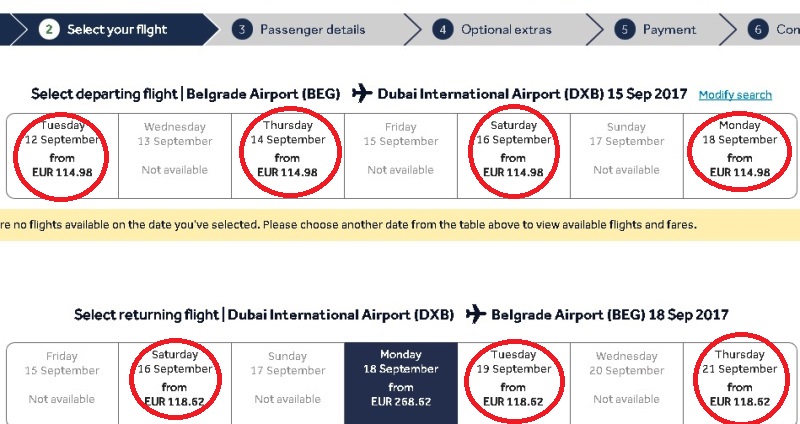The image size is (800, 424).
Task: Click the step 2 number circle
Action: [49, 29]
